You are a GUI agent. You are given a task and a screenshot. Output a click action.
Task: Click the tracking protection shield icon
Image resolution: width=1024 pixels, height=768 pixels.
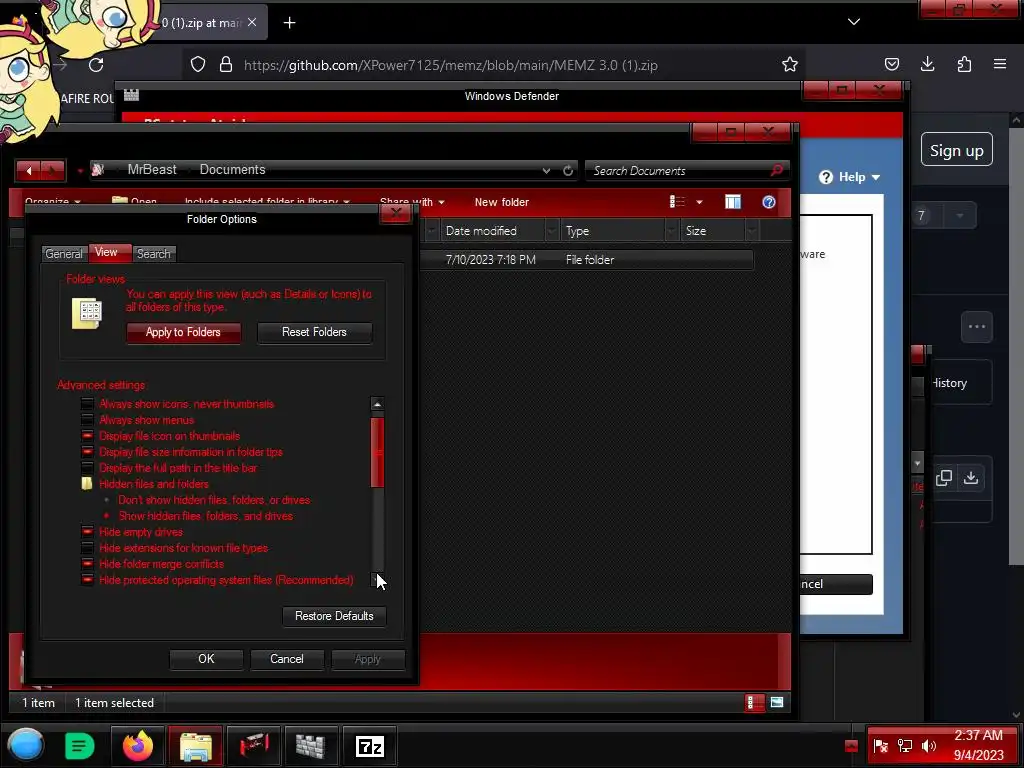coord(198,64)
